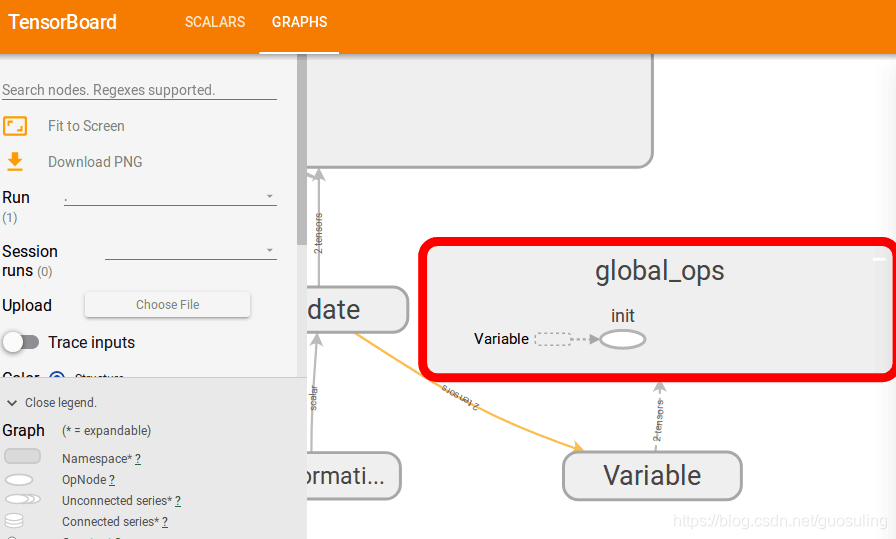
Task: Click the Namespace legend rectangle icon
Action: [x=22, y=456]
